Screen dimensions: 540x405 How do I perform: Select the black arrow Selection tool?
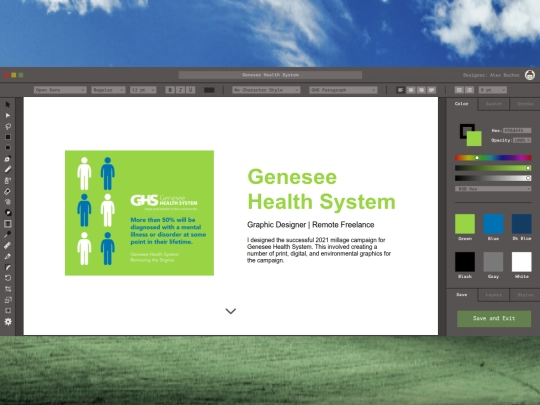8,104
